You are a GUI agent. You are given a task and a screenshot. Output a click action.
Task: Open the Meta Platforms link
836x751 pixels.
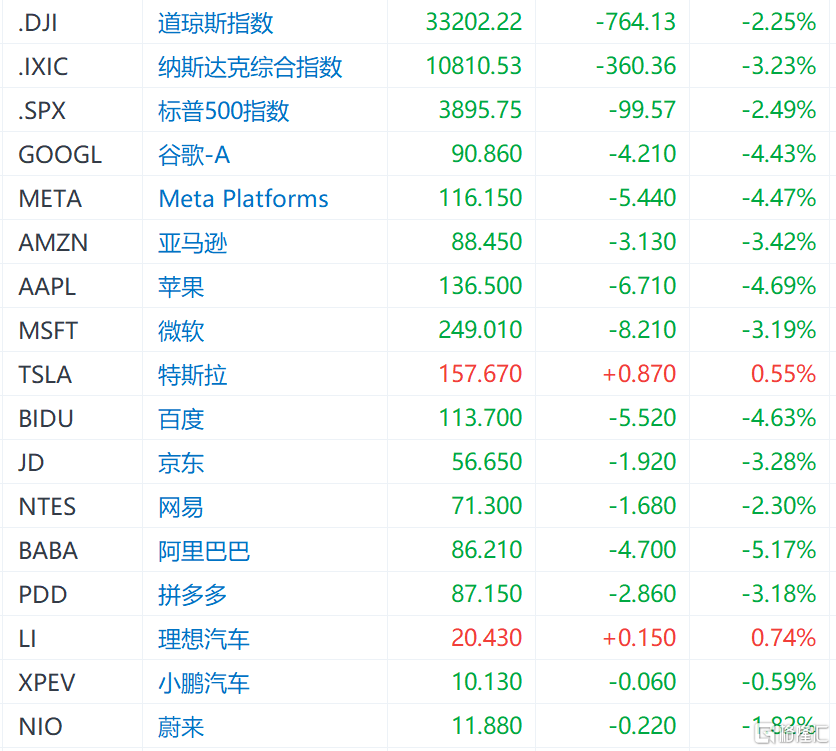[x=244, y=199]
